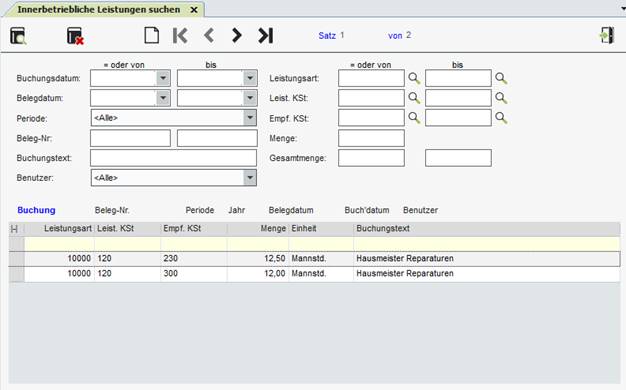Click the exit door icon in toolbar
The image size is (626, 390).
(607, 36)
